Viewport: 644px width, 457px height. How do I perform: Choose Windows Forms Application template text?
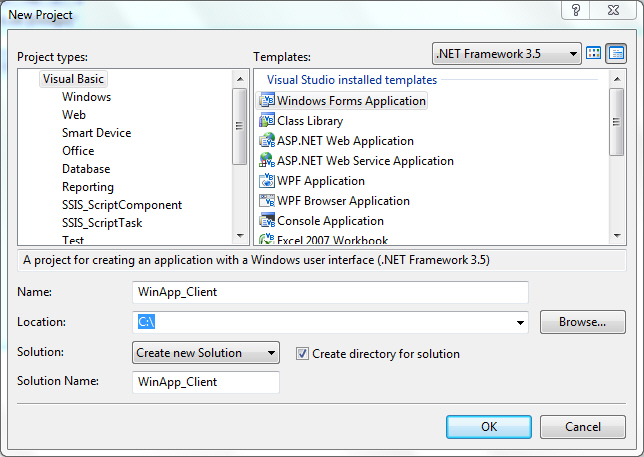coord(351,101)
